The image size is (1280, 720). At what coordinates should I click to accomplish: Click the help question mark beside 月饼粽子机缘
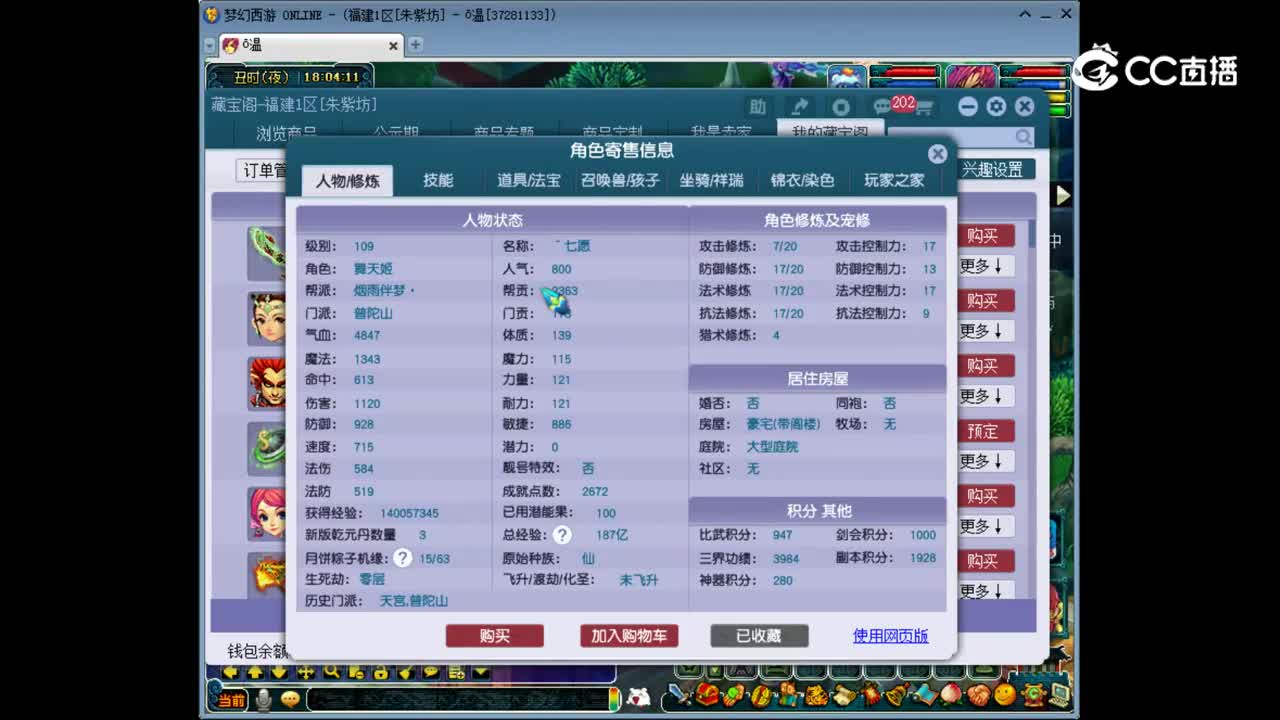tap(402, 558)
